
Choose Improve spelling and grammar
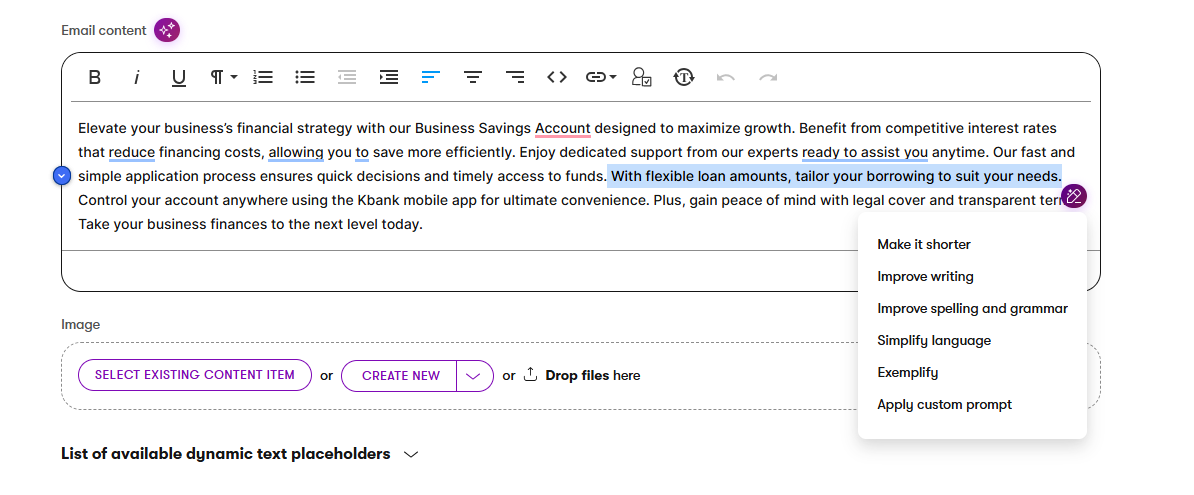pos(972,308)
